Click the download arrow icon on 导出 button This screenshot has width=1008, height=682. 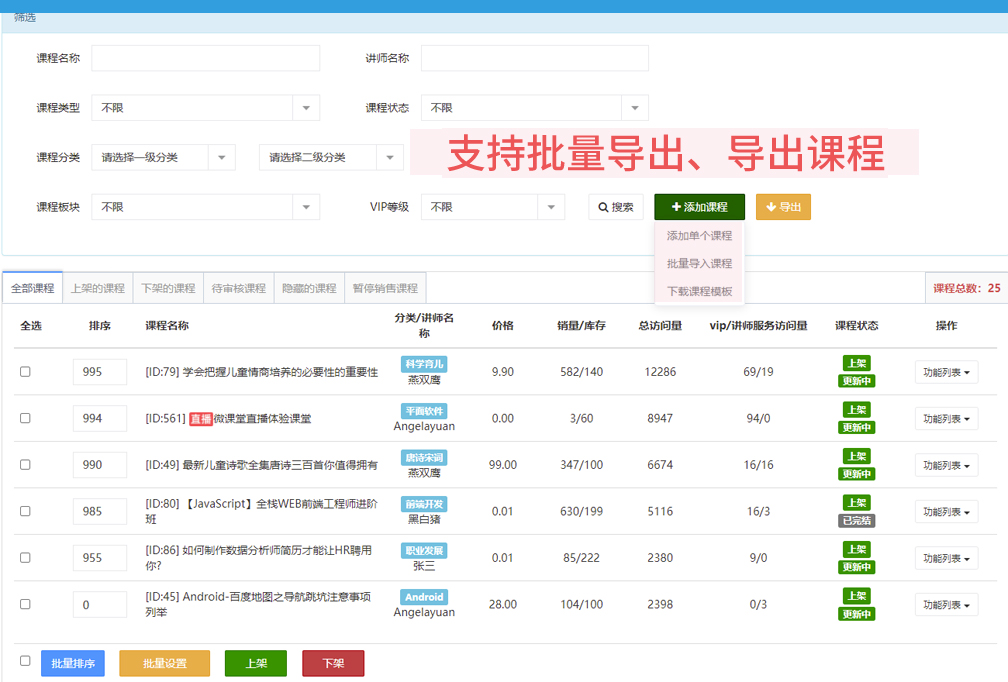771,207
